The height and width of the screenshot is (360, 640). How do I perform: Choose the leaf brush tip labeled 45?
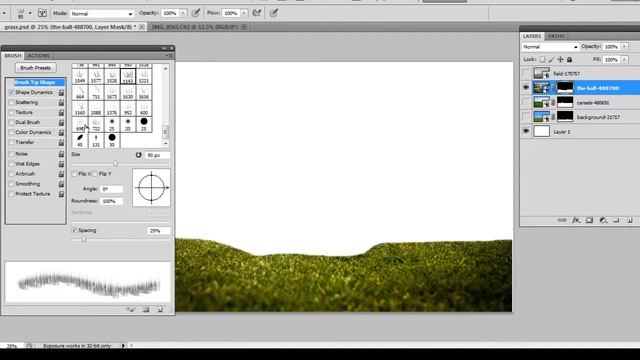80,140
